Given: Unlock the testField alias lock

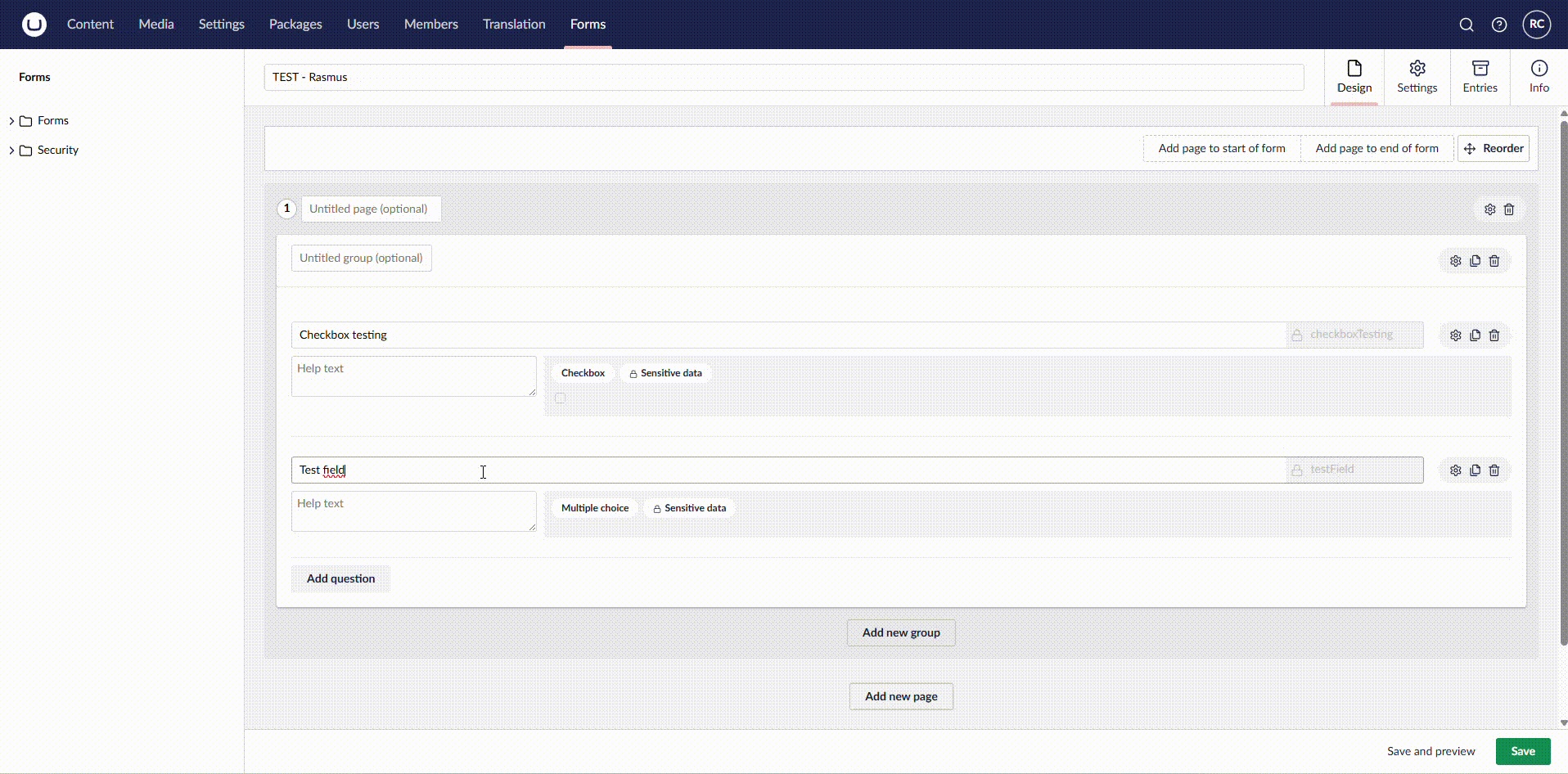Looking at the screenshot, I should [1297, 470].
